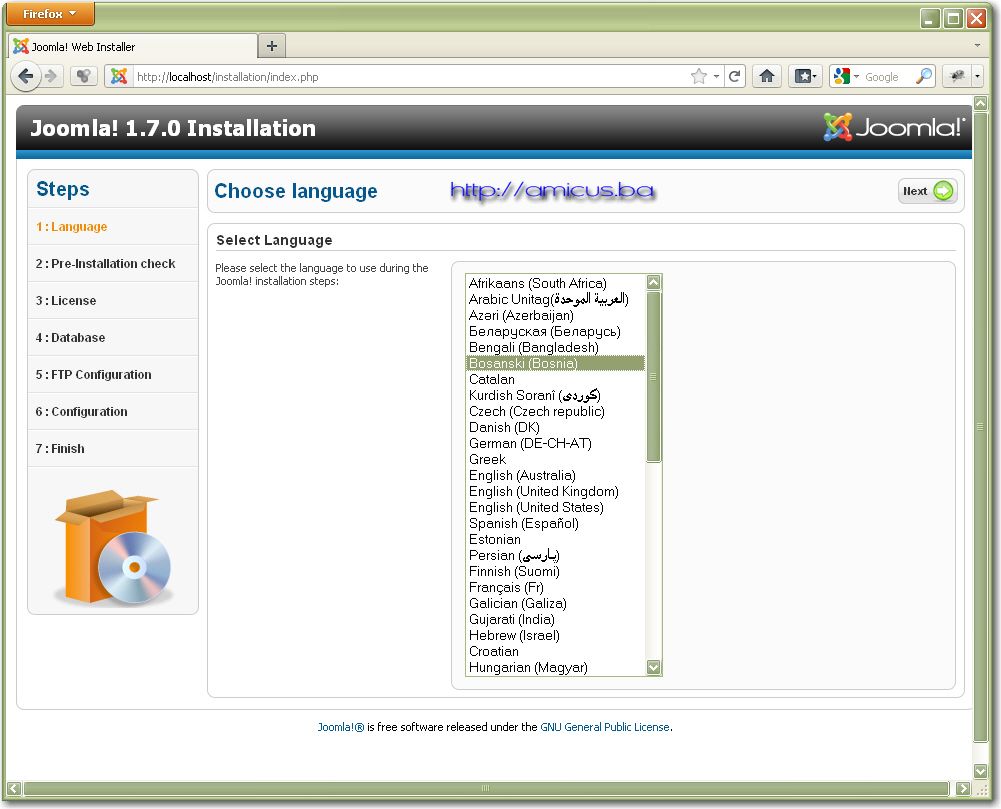This screenshot has height=809, width=1001.
Task: Select Estonian language
Action: point(555,539)
